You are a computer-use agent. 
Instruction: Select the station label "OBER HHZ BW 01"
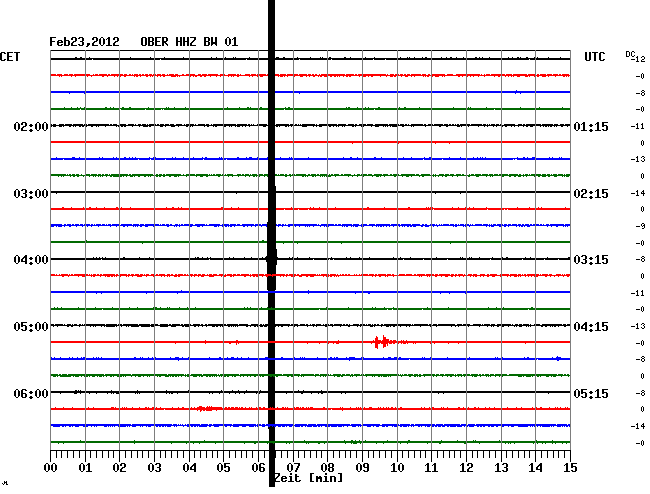(x=189, y=42)
